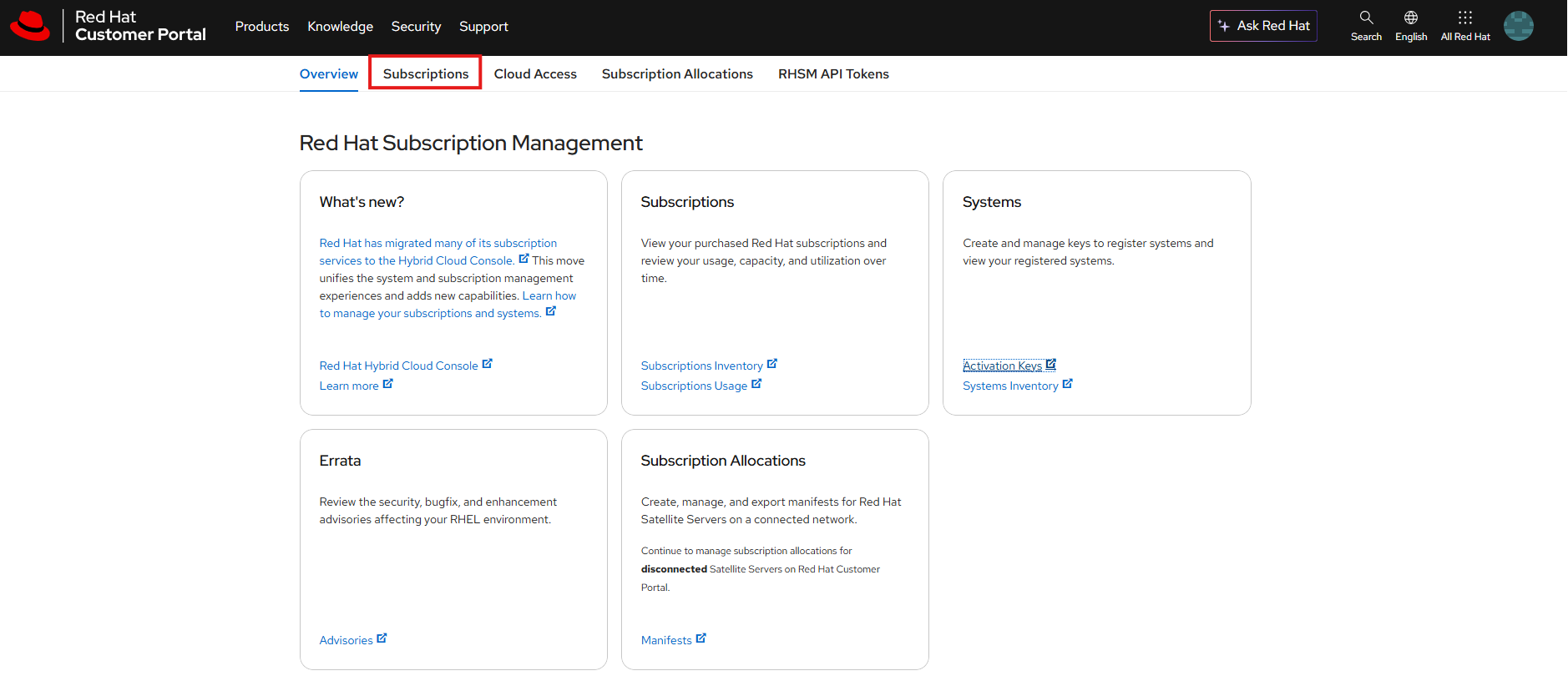Click the Systems card title
The width and height of the screenshot is (1568, 686).
[992, 202]
